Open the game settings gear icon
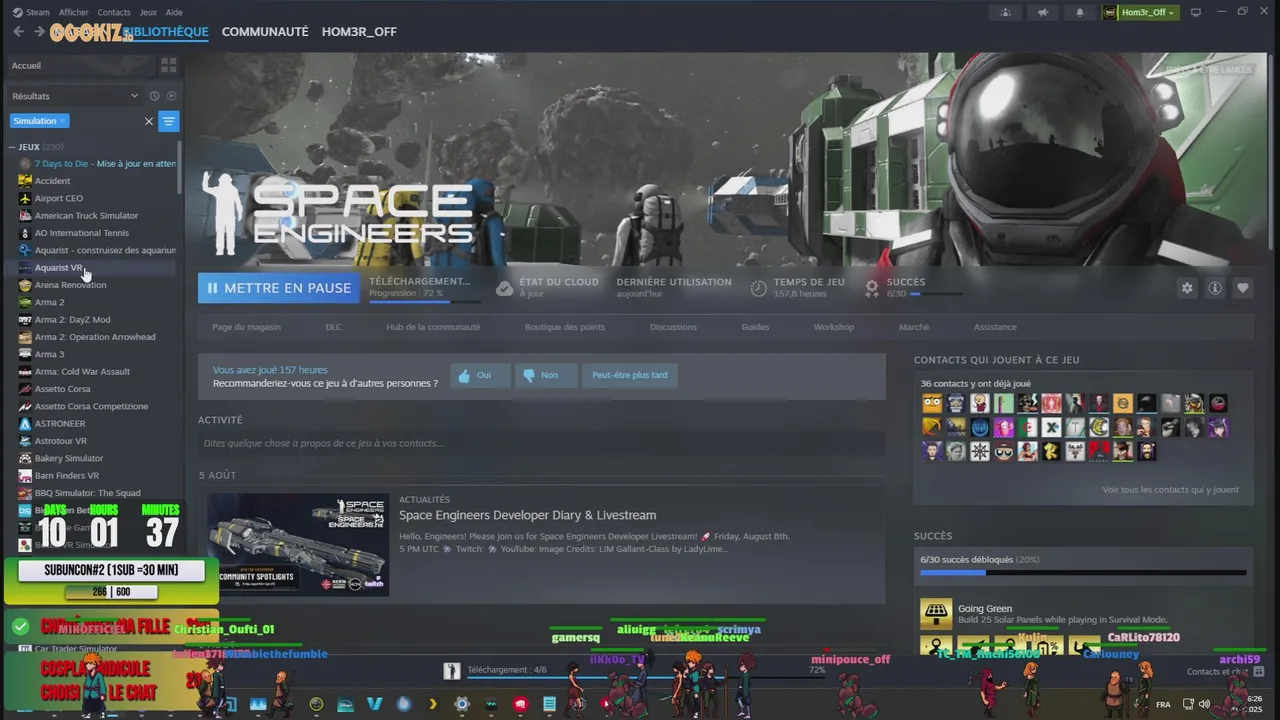 1187,288
